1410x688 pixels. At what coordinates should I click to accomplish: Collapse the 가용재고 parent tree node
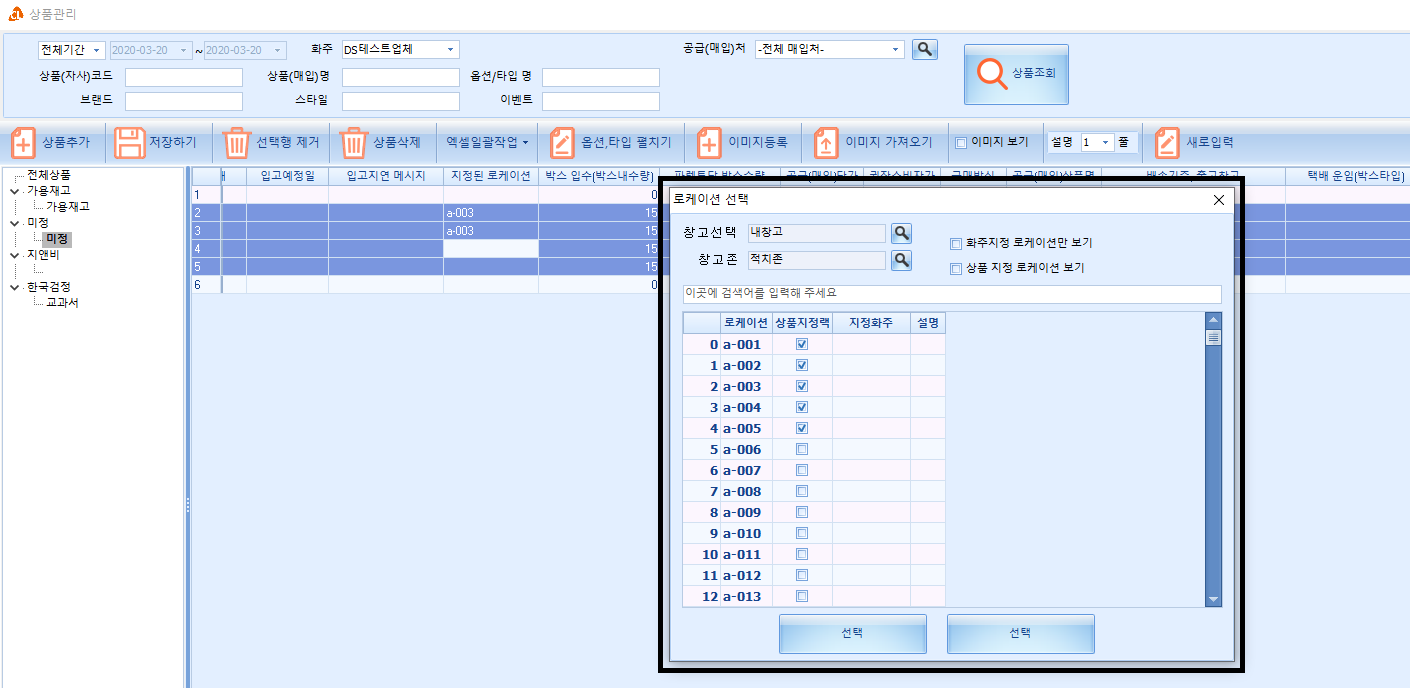14,191
